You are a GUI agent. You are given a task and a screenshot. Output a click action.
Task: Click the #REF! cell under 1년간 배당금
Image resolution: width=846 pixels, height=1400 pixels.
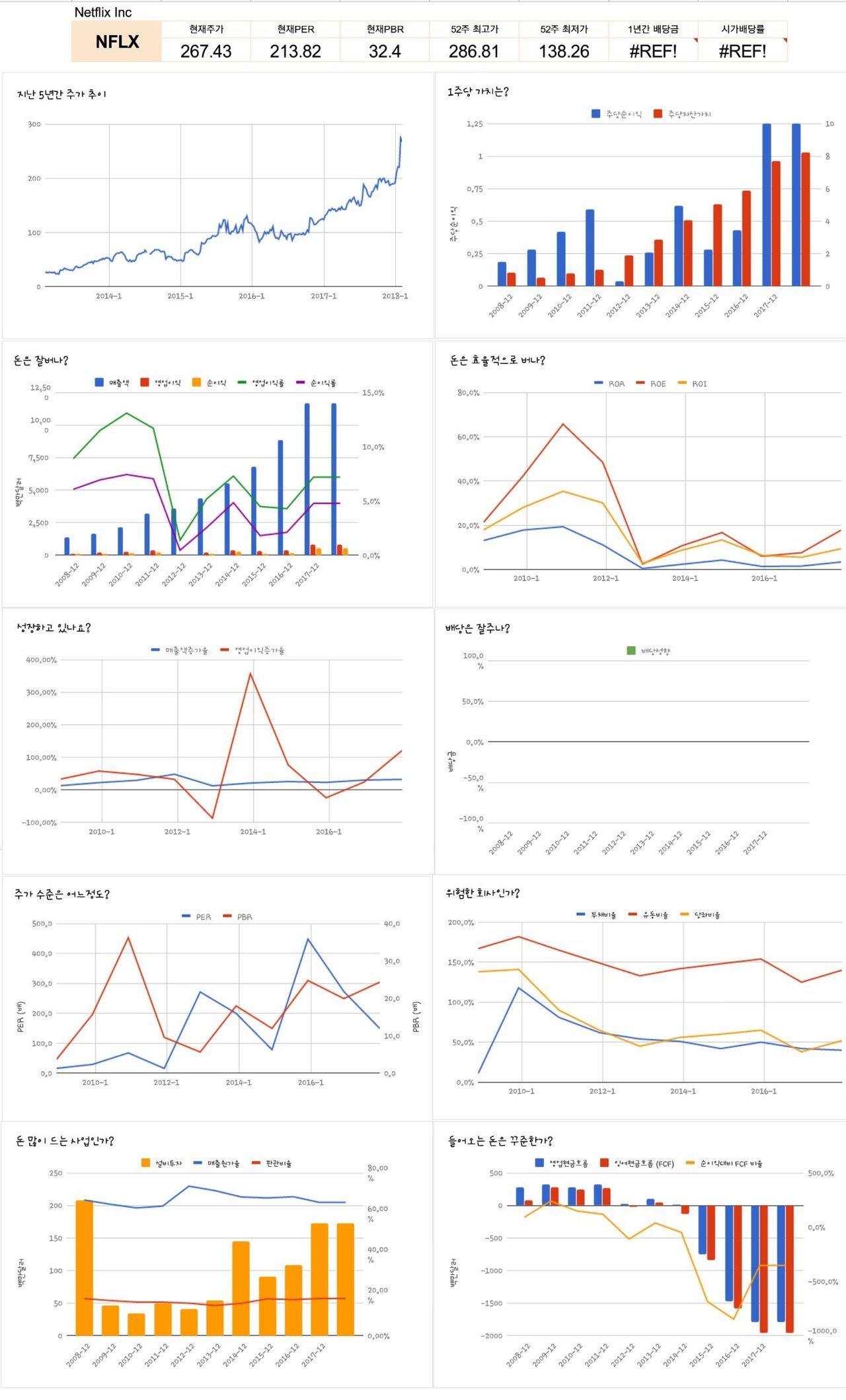pyautogui.click(x=653, y=51)
